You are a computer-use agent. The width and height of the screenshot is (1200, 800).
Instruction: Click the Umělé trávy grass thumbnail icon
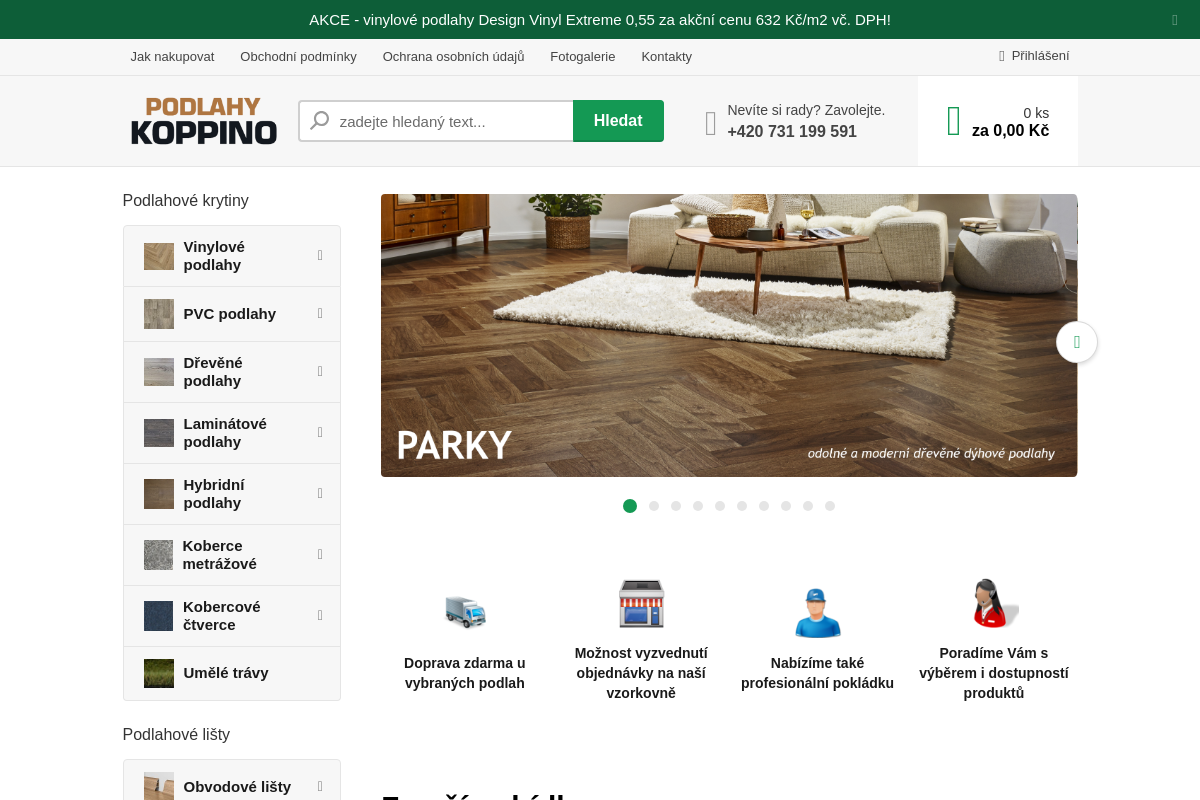click(158, 673)
